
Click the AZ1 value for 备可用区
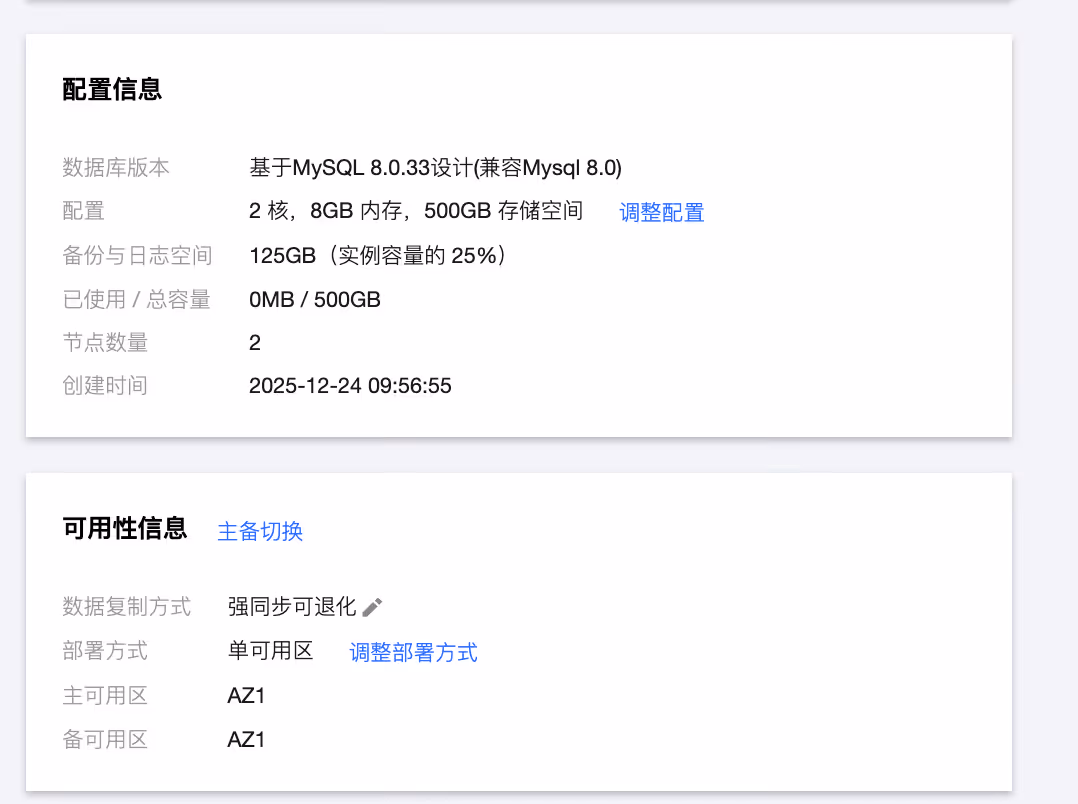pyautogui.click(x=246, y=739)
